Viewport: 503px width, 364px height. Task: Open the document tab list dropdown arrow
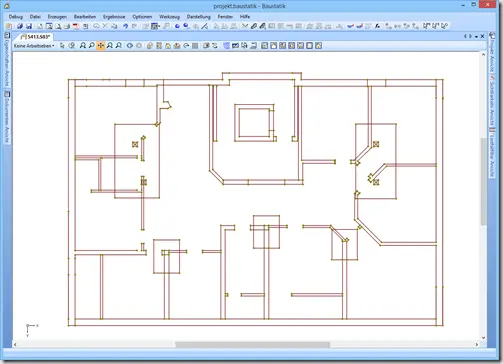click(476, 36)
